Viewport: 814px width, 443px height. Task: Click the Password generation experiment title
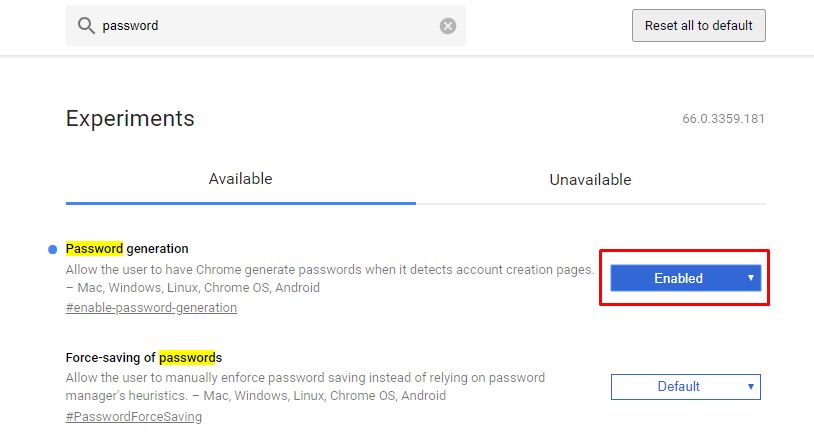point(127,248)
